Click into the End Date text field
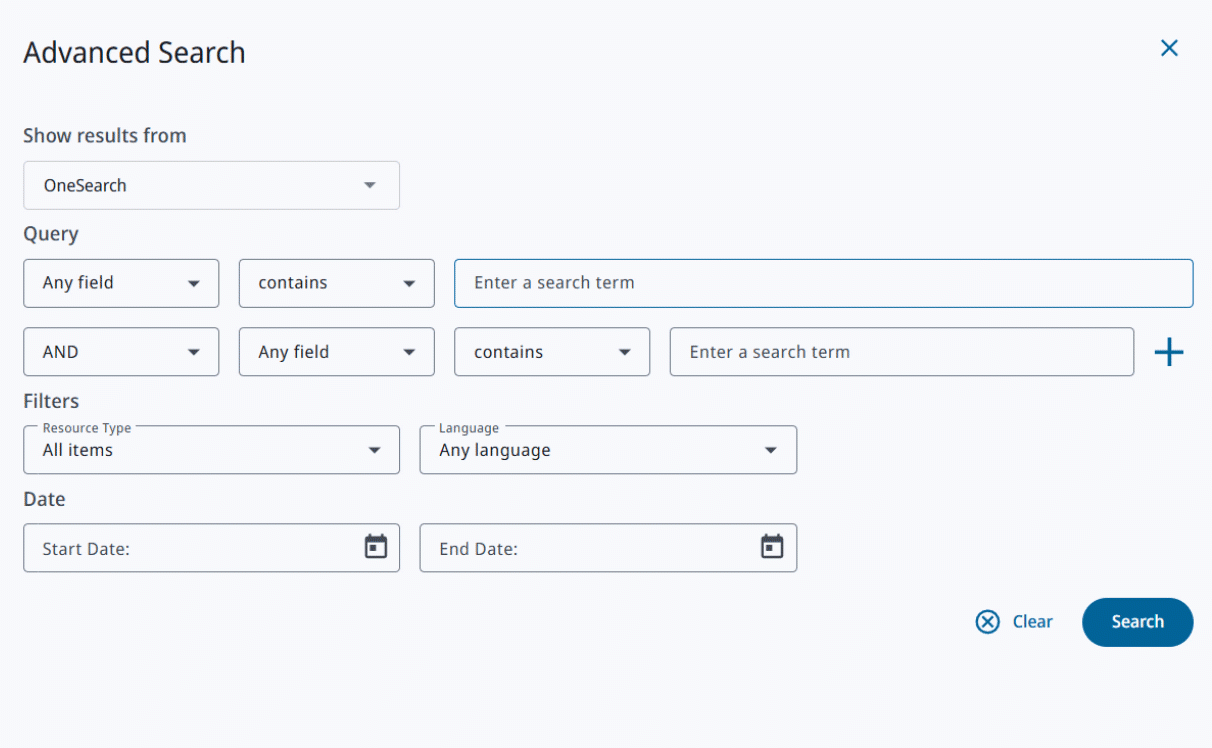Screen dimensions: 1212x748 (587, 548)
